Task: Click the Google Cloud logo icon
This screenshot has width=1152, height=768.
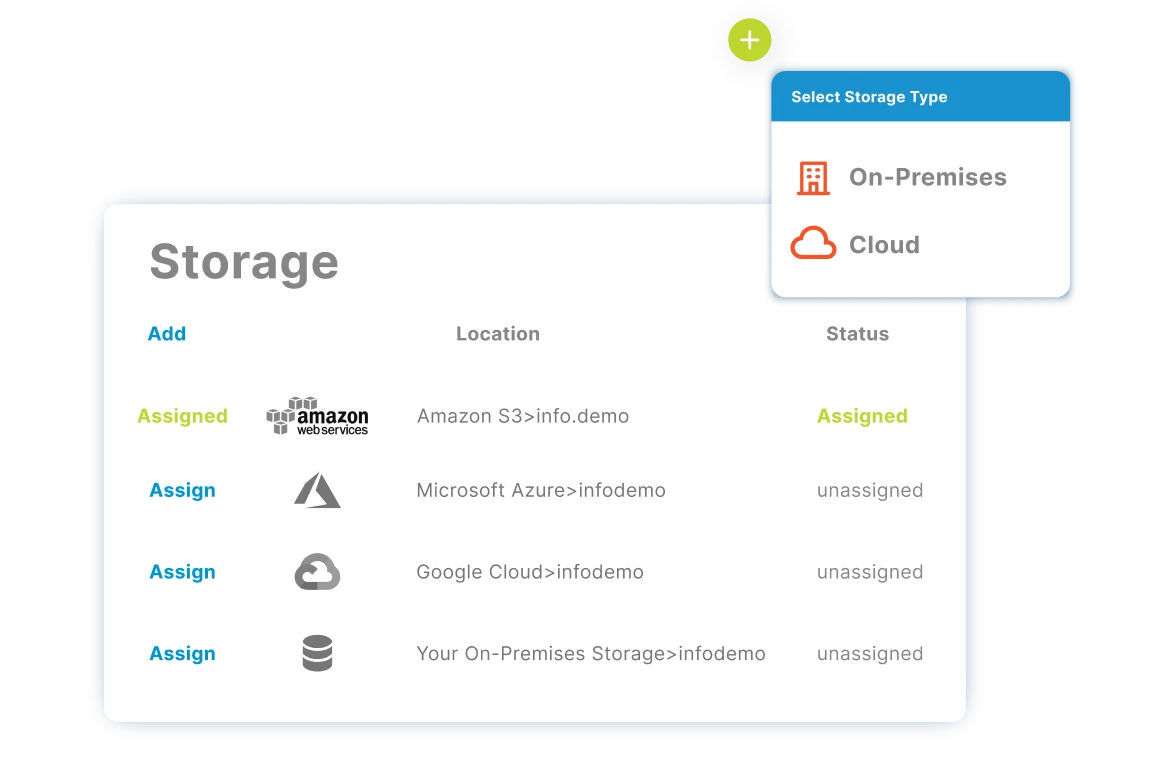Action: point(317,572)
